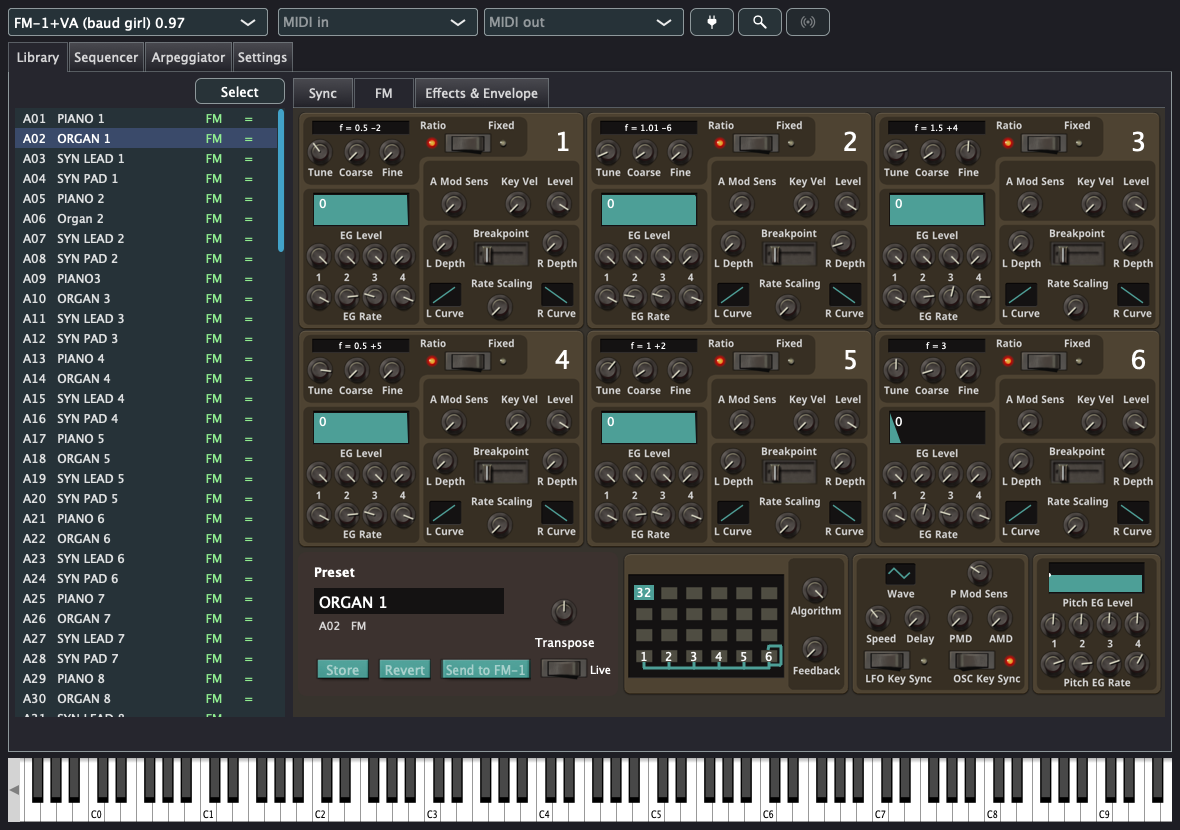Click operator 6 Breakpoint slider

1077,473
